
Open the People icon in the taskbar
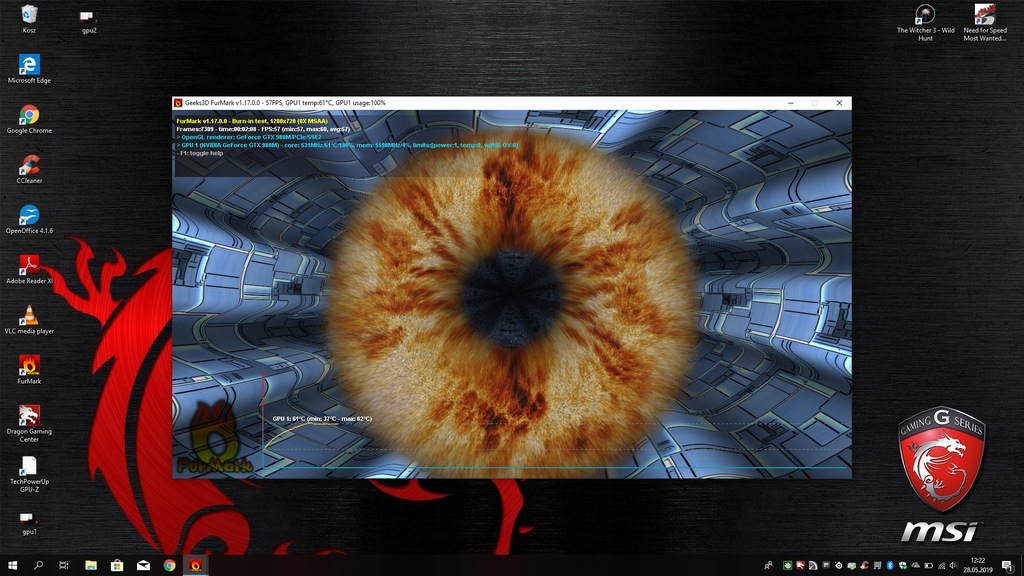click(x=769, y=566)
